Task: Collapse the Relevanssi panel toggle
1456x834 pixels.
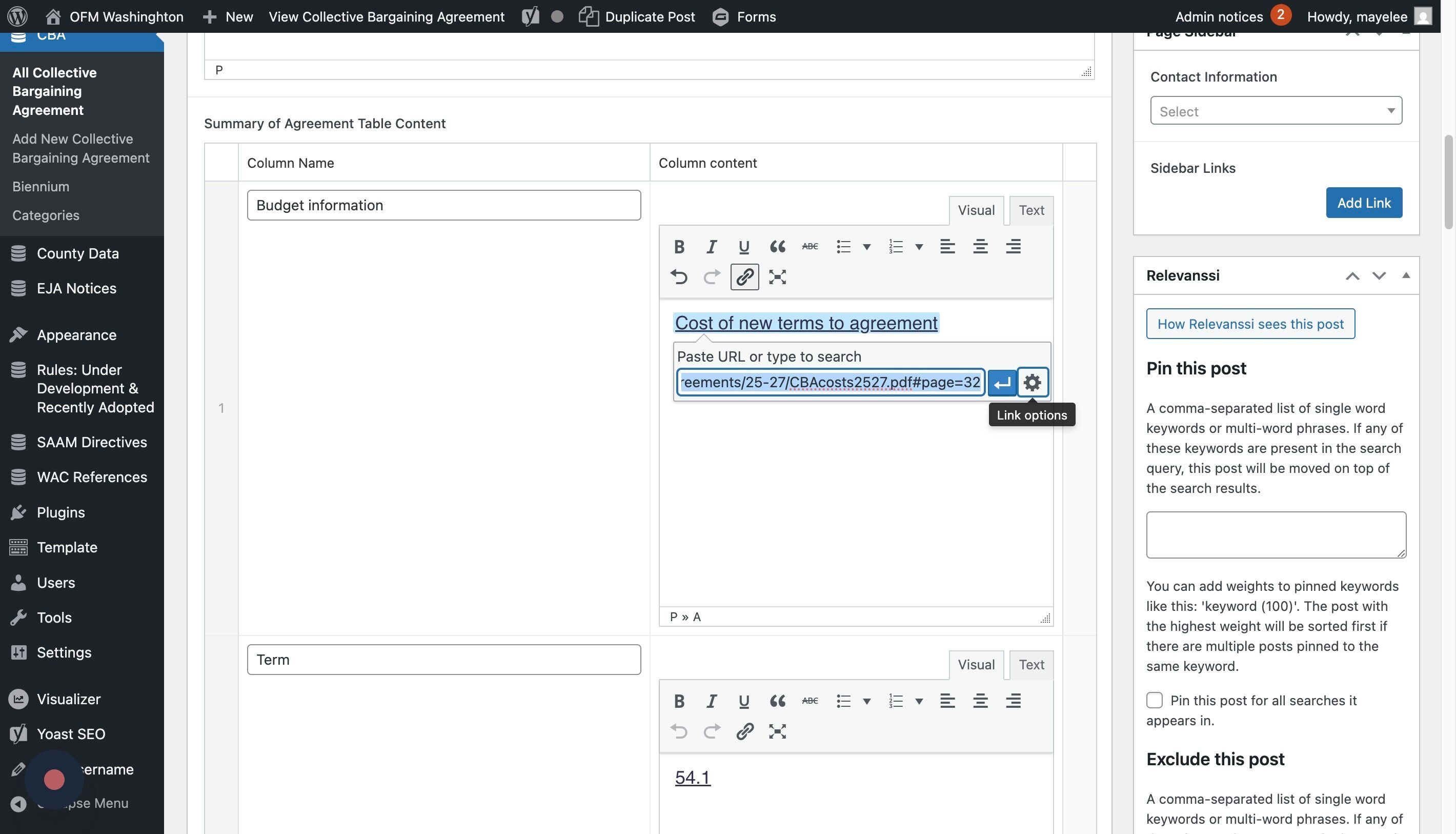Action: pyautogui.click(x=1406, y=275)
